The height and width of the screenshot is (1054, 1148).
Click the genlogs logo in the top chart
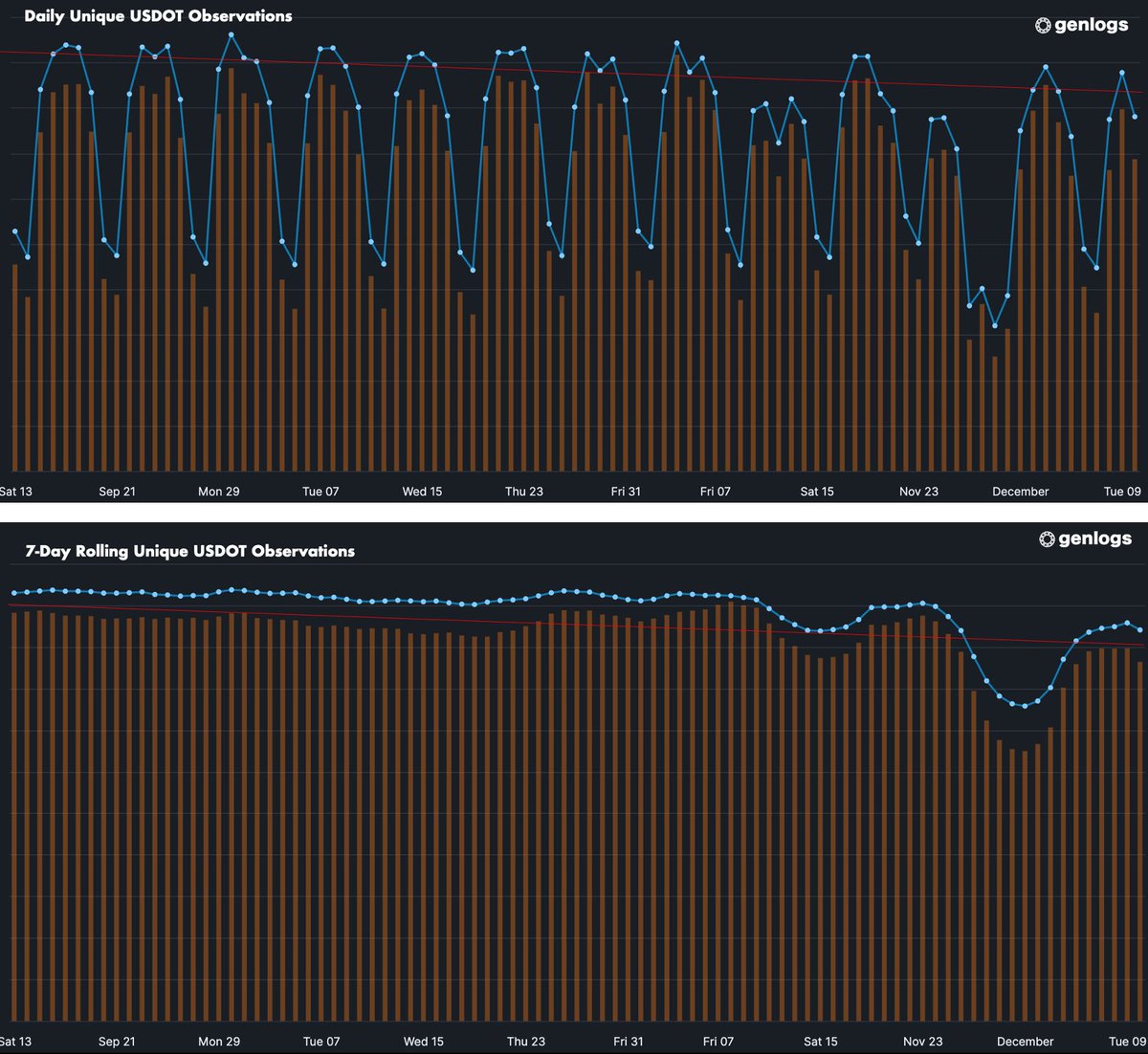(x=1082, y=25)
